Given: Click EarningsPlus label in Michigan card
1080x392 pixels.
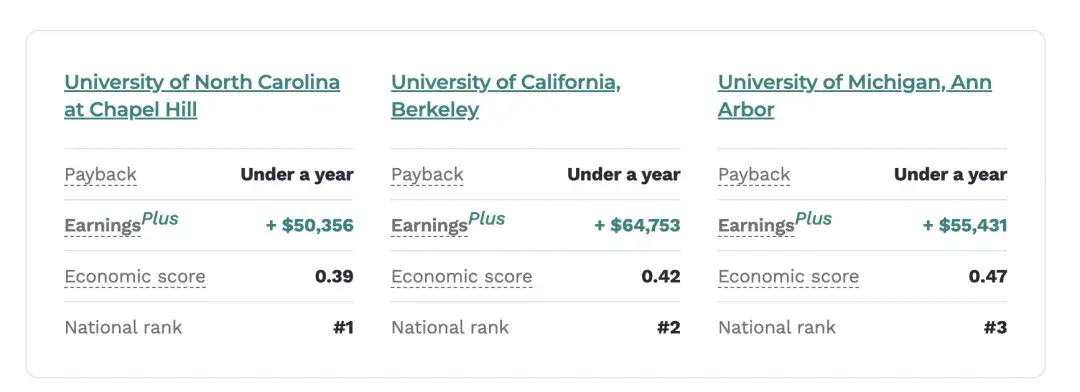Looking at the screenshot, I should [x=775, y=223].
